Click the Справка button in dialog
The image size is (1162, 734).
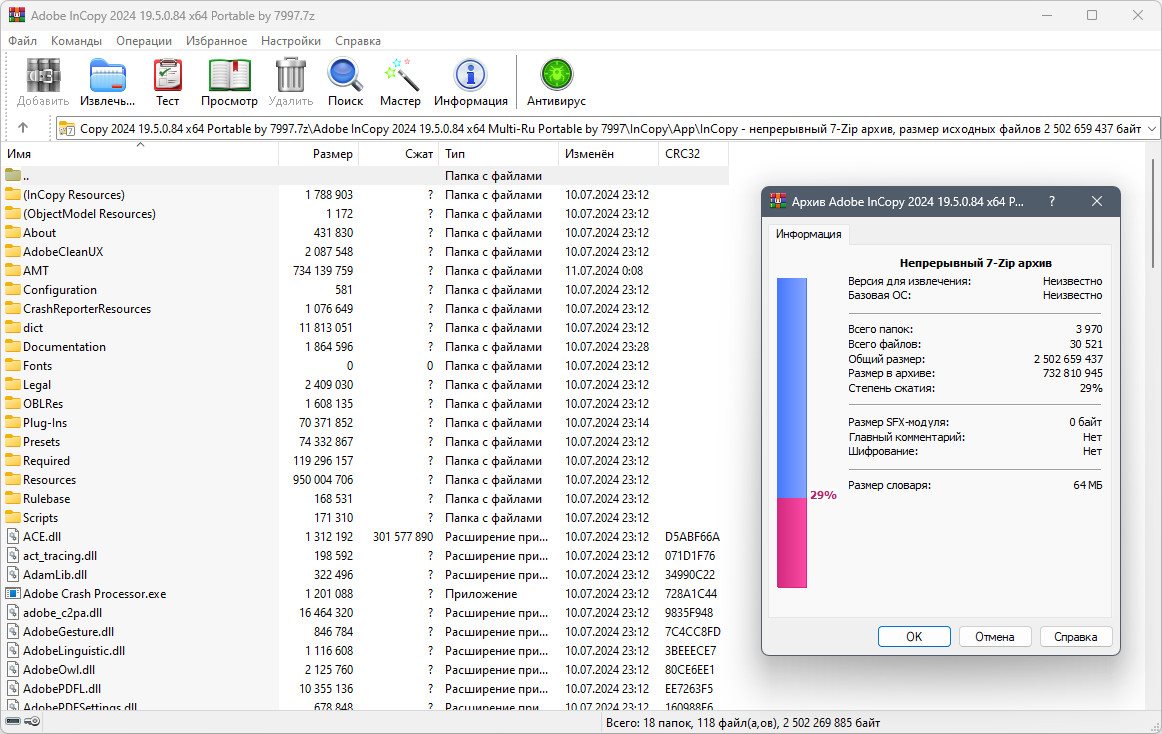point(1075,637)
